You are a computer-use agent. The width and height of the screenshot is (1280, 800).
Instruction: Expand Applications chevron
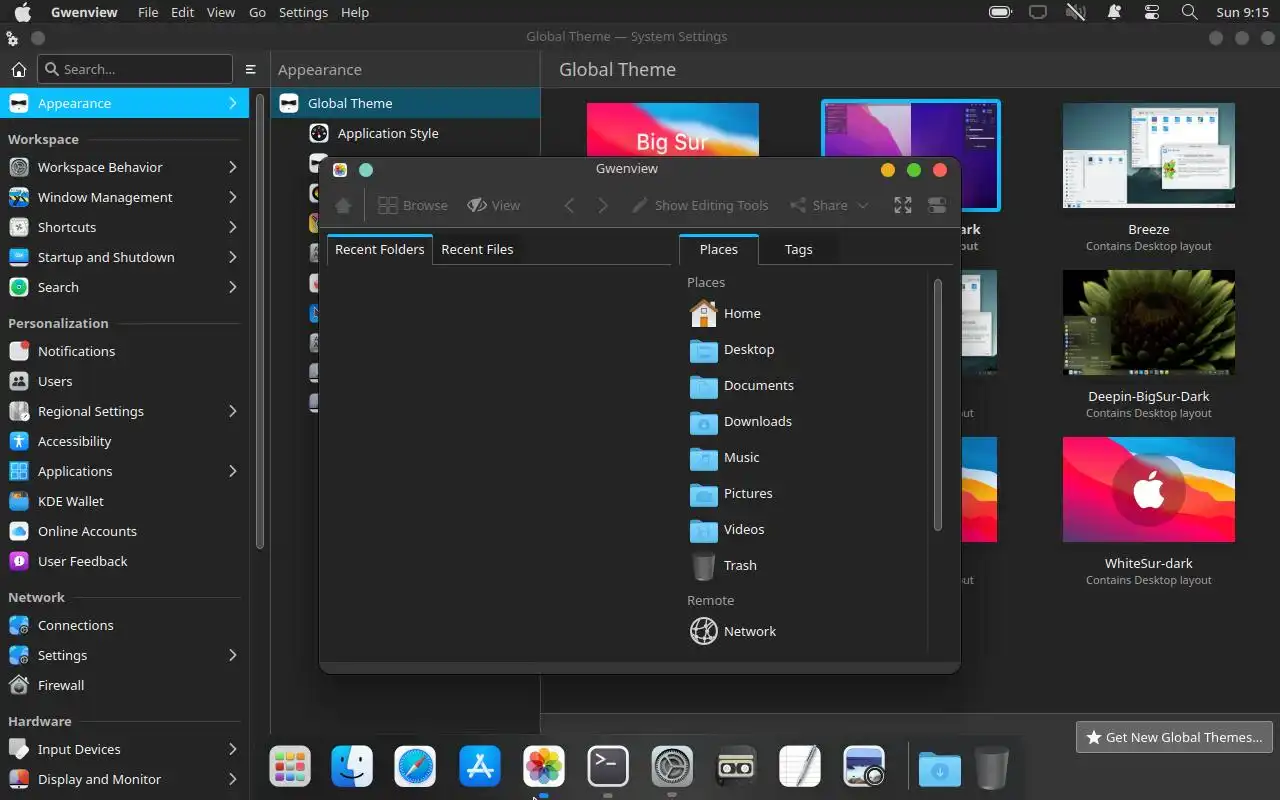coord(232,471)
